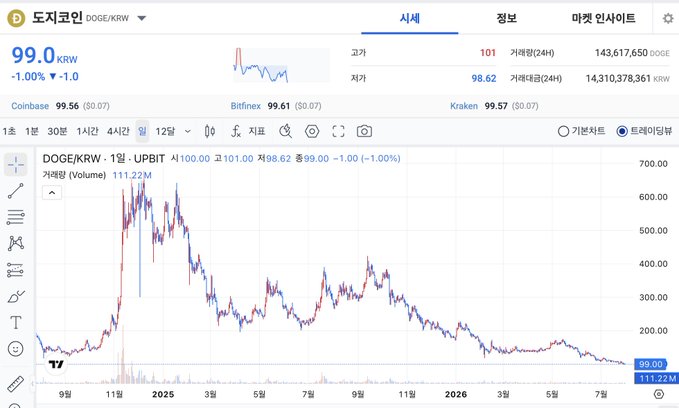The image size is (679, 408).
Task: Open the emoji icons tool
Action: 16,349
